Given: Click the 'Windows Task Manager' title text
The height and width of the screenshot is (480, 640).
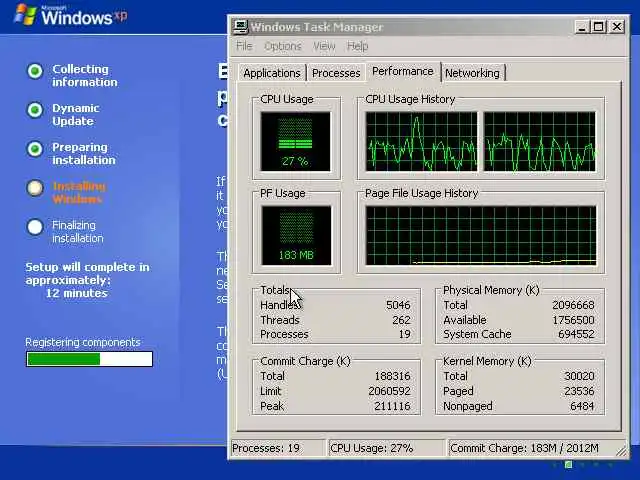Looking at the screenshot, I should coord(317,27).
